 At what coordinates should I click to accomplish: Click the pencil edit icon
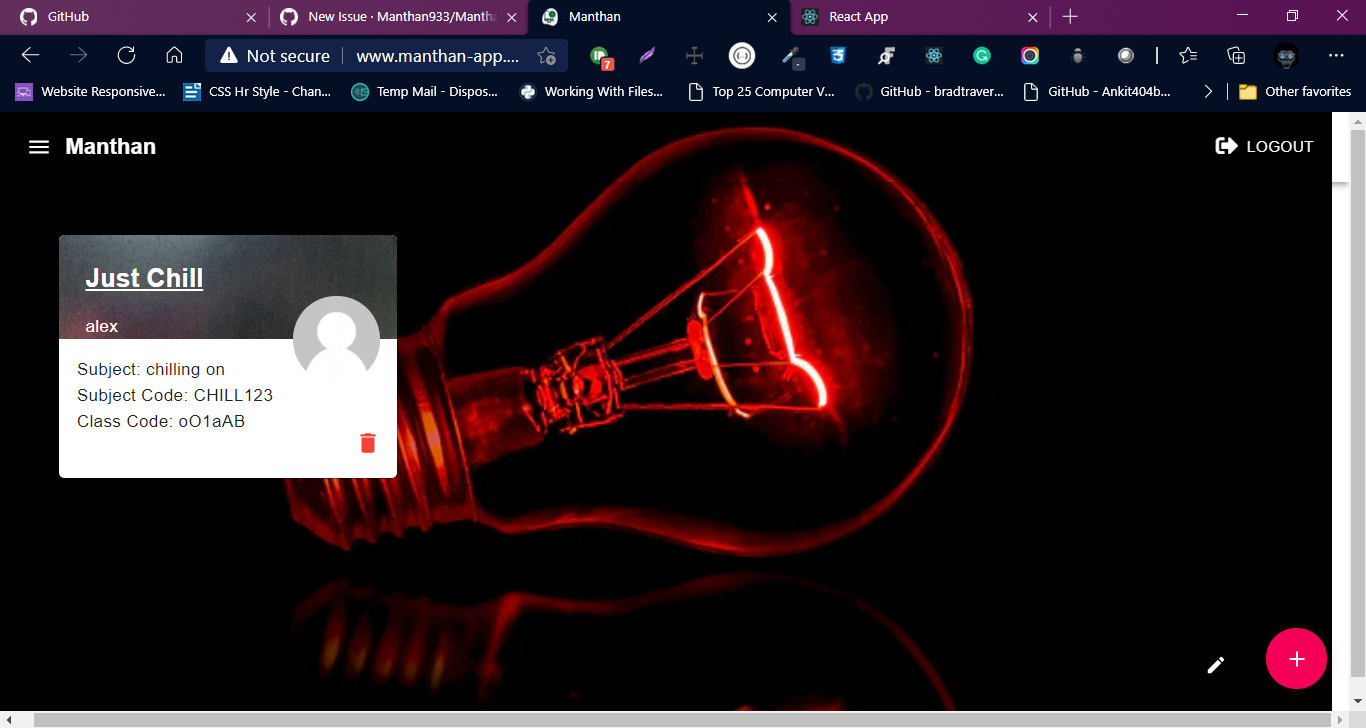click(1216, 665)
